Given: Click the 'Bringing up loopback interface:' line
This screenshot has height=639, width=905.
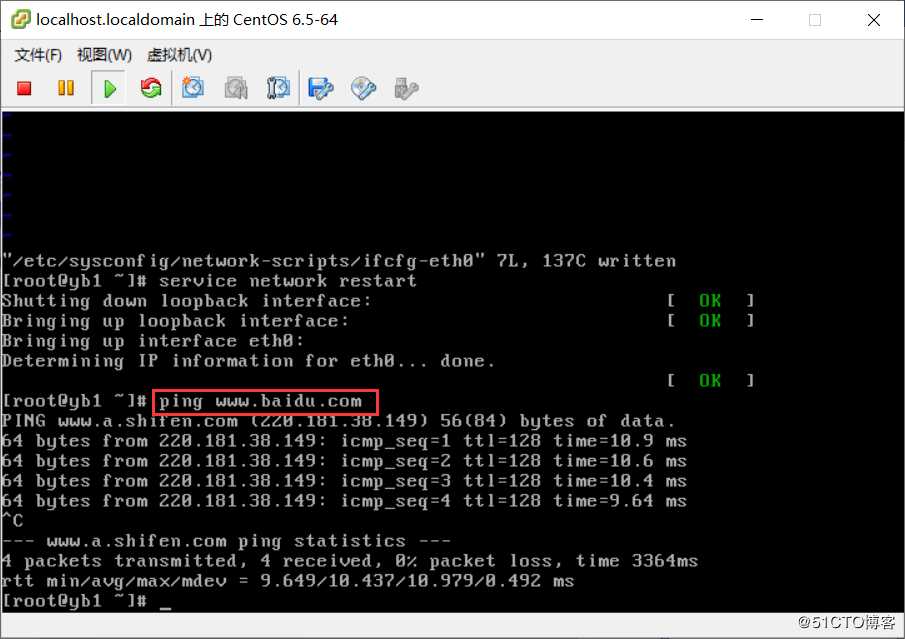Looking at the screenshot, I should pyautogui.click(x=175, y=322).
